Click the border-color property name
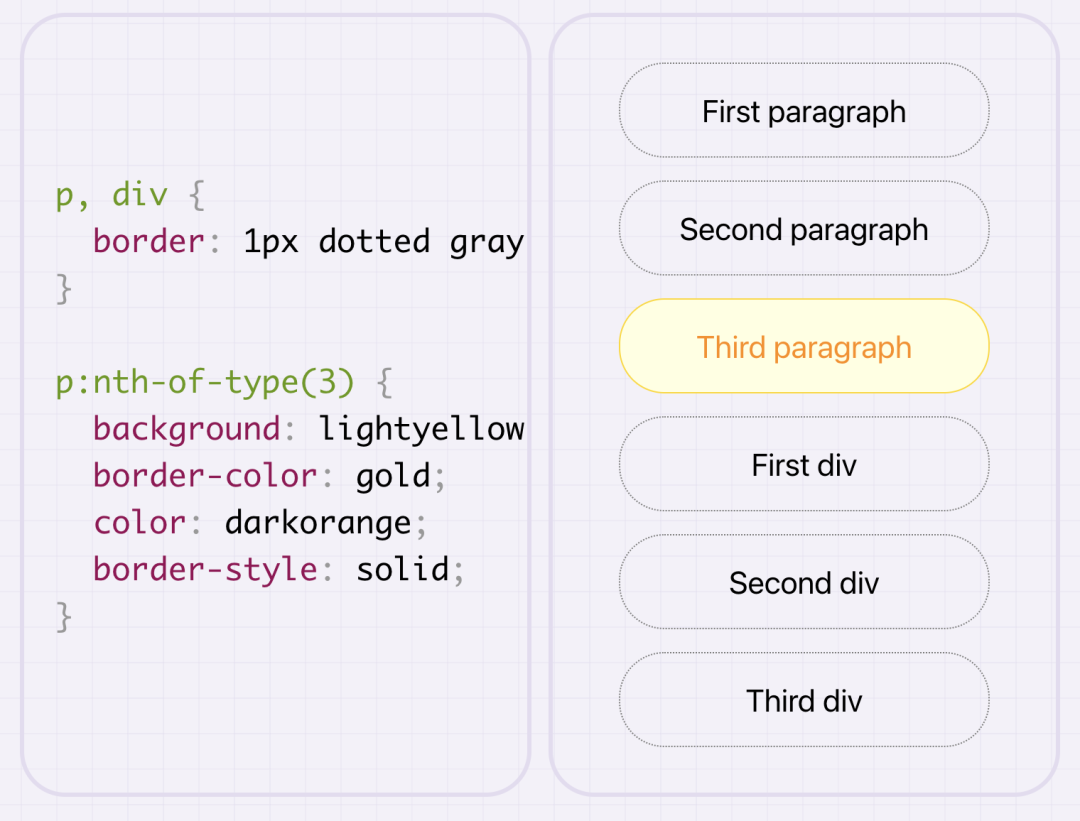1080x821 pixels. (205, 475)
